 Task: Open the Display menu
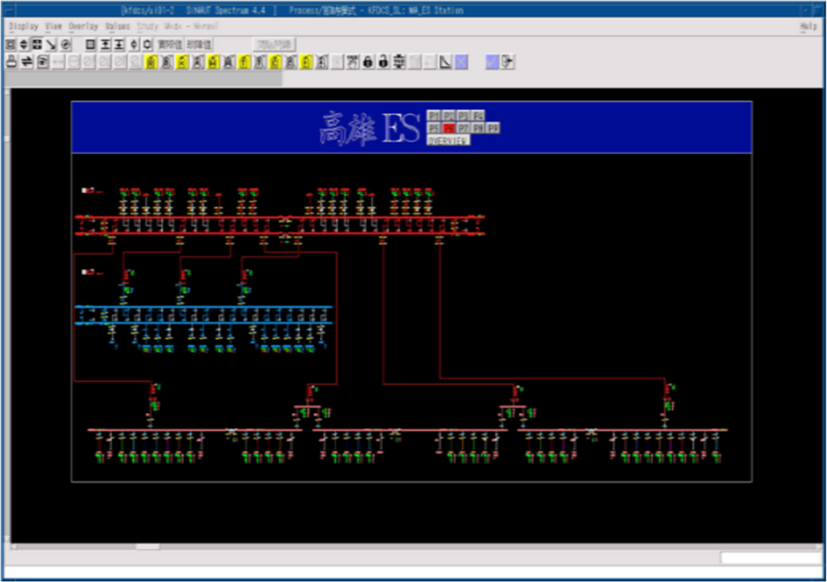point(24,26)
